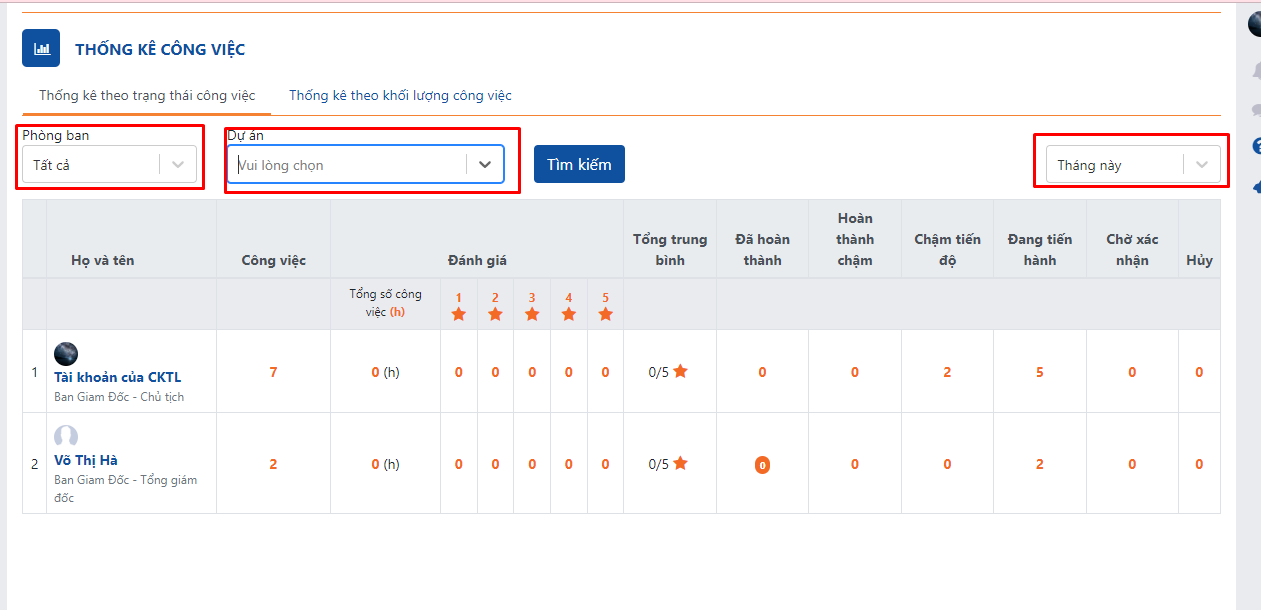Click the user profile avatar at top right
1261x610 pixels.
click(1254, 25)
